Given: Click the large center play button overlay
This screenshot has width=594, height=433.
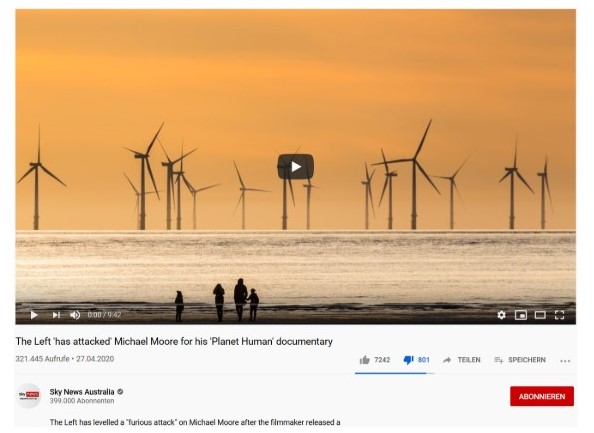Looking at the screenshot, I should [x=295, y=166].
